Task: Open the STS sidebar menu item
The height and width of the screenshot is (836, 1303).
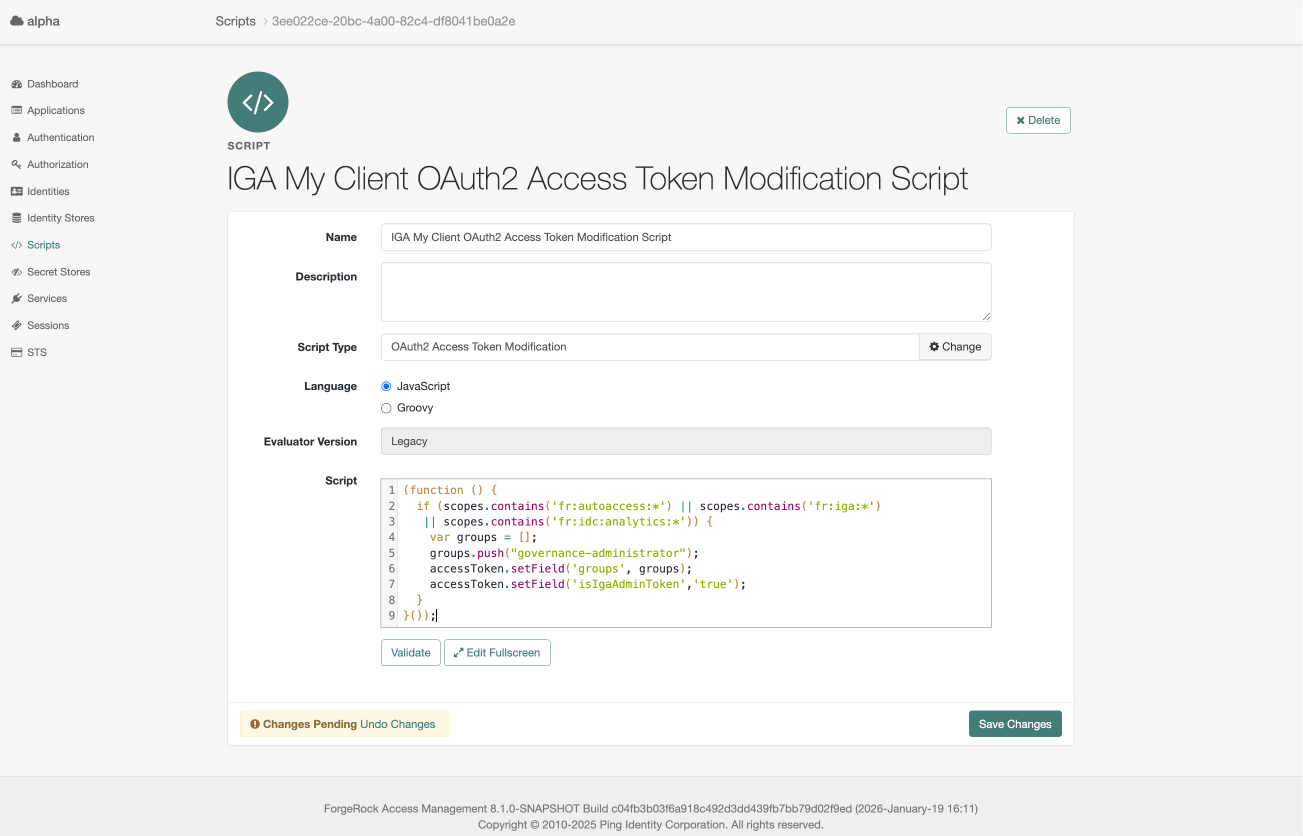Action: click(x=38, y=352)
